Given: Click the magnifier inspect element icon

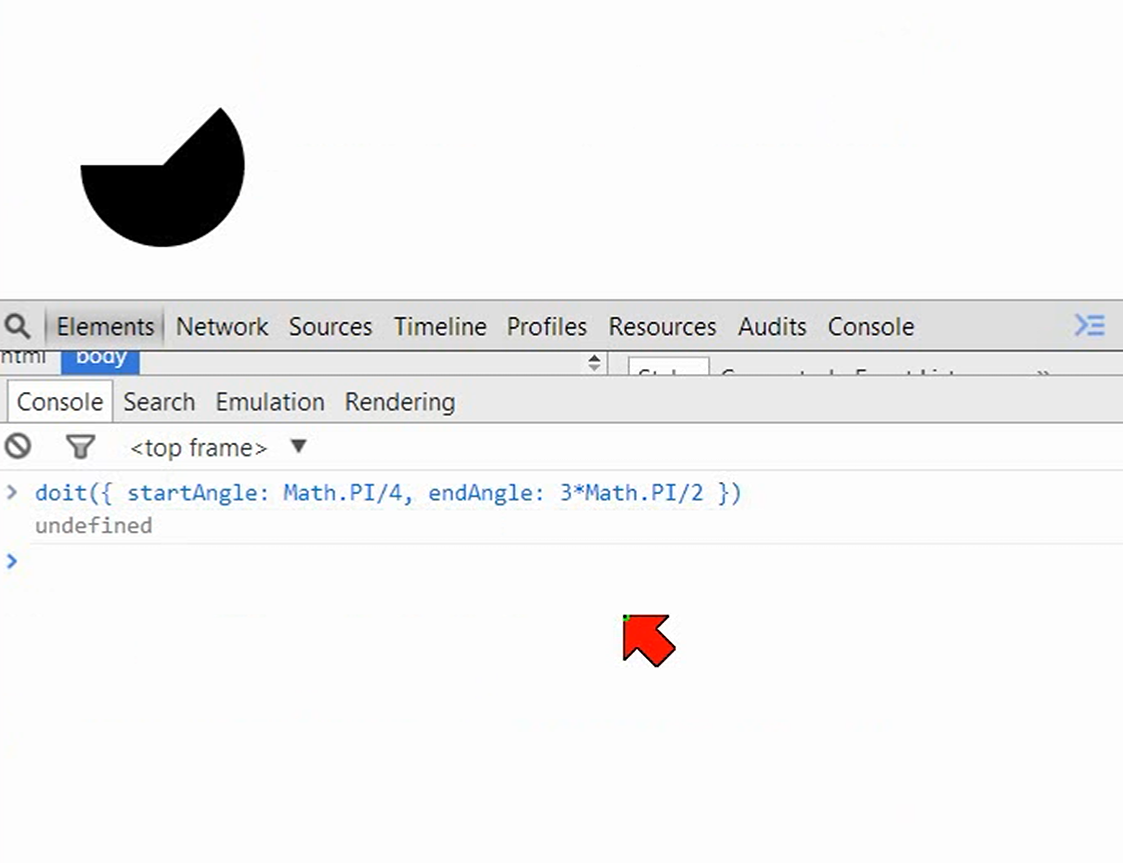Looking at the screenshot, I should pyautogui.click(x=17, y=327).
